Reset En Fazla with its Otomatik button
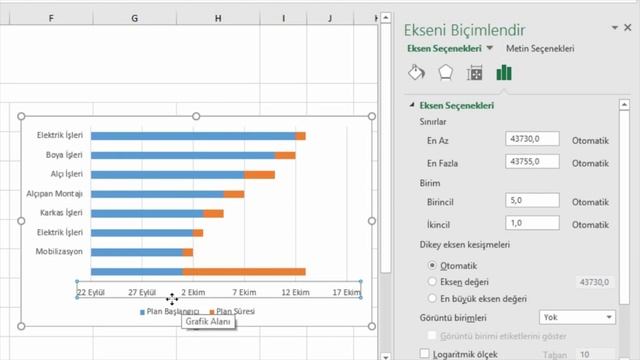The width and height of the screenshot is (640, 360). (590, 163)
